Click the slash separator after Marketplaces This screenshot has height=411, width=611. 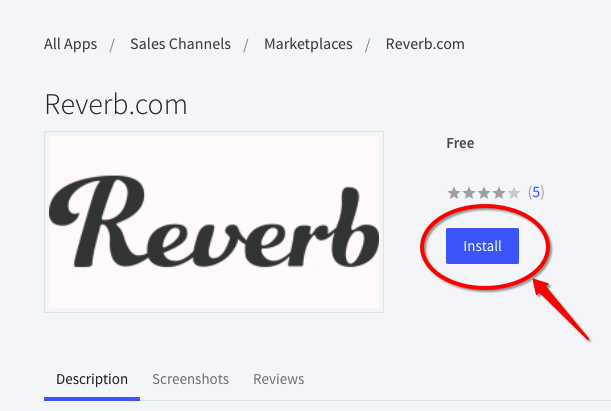coord(368,44)
